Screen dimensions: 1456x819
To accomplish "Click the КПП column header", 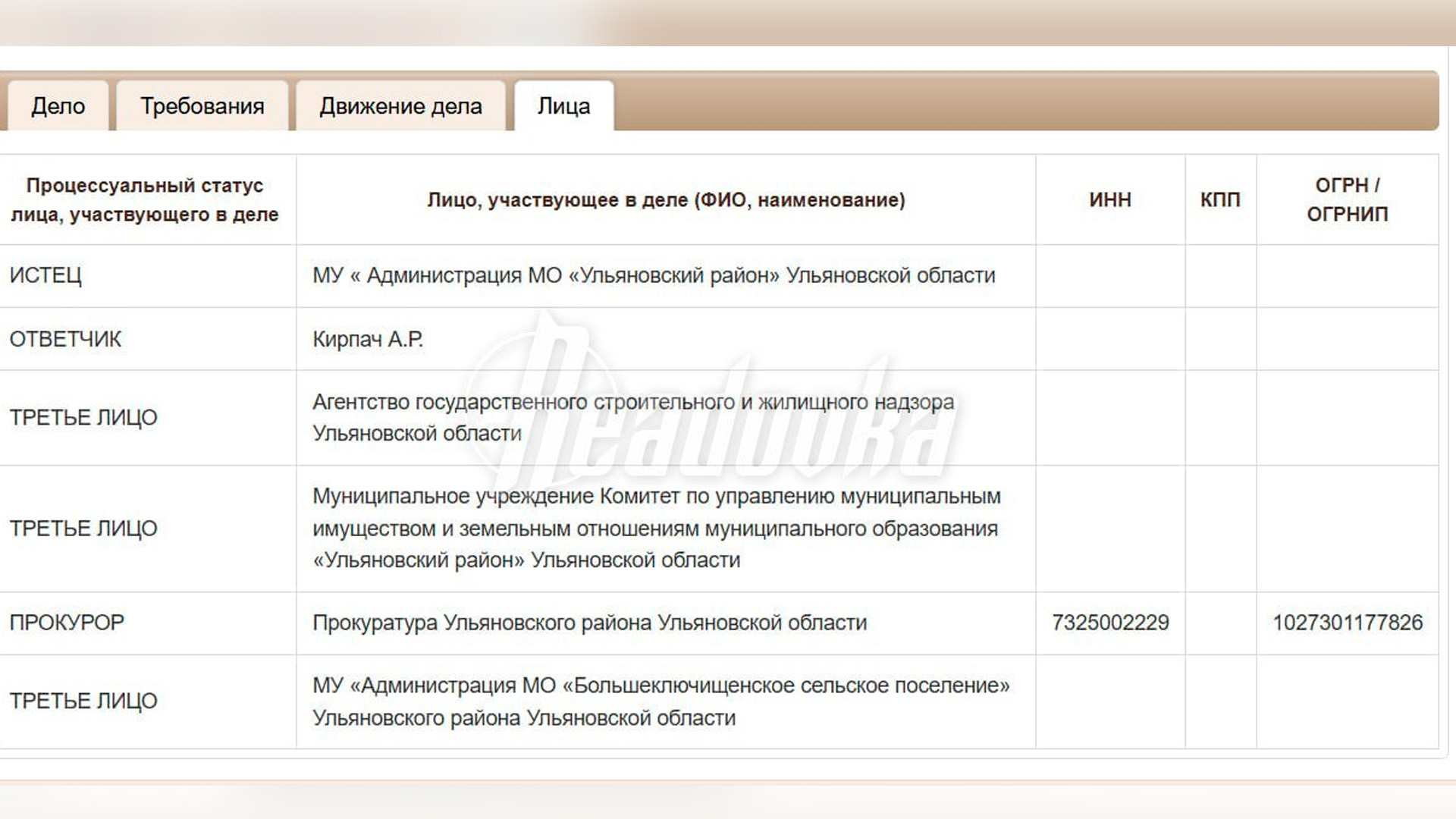I will tap(1220, 200).
